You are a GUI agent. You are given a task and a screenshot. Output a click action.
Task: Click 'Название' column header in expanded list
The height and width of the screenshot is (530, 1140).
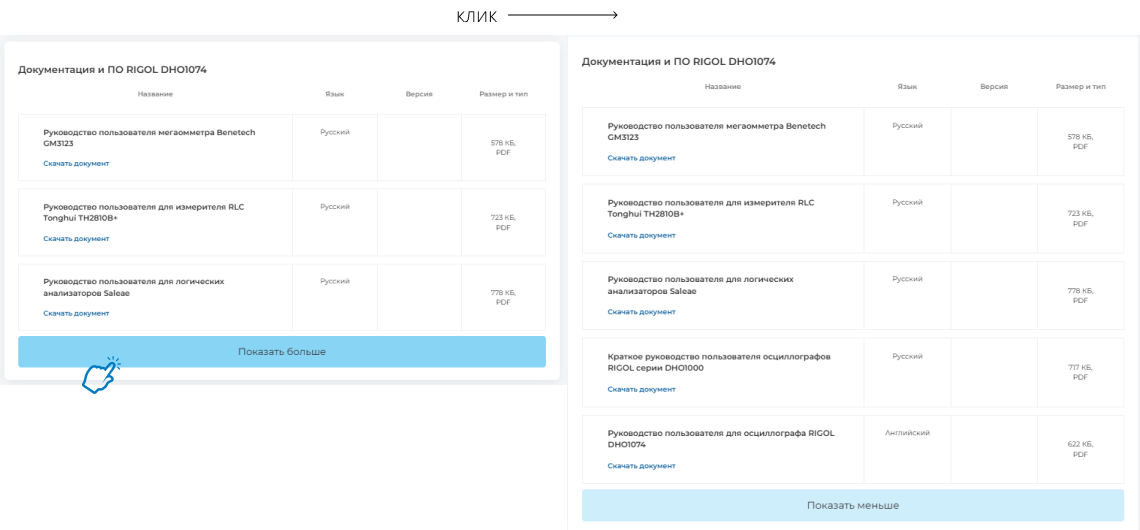point(722,87)
